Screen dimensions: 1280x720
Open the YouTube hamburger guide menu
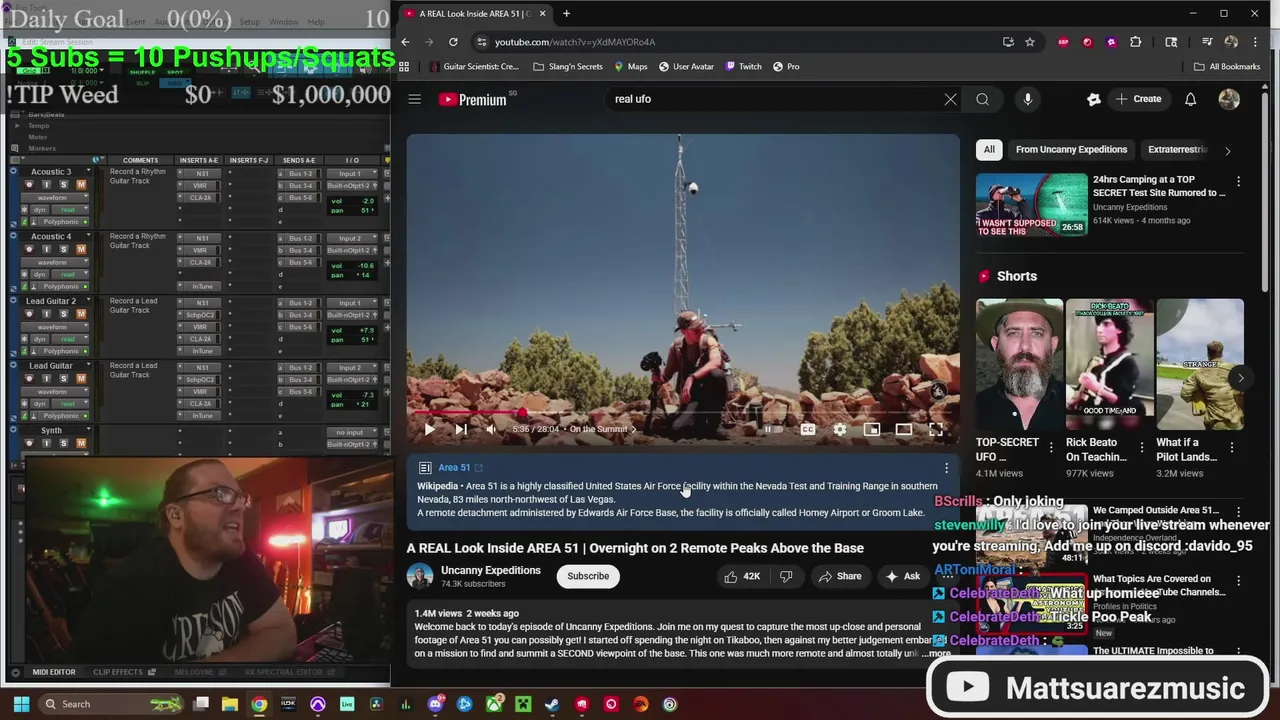pyautogui.click(x=414, y=99)
